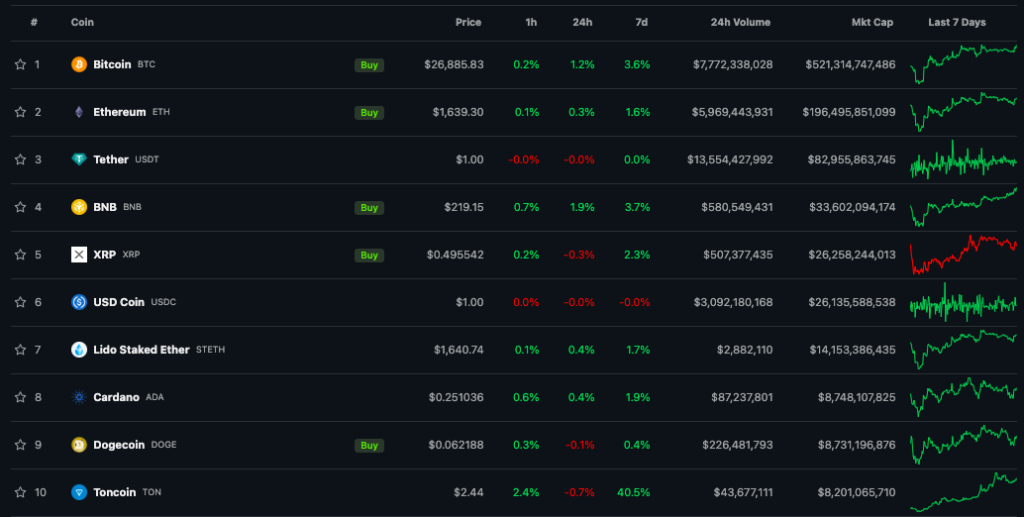Sort by 24h Volume column header
Viewport: 1024px width, 517px height.
[740, 22]
